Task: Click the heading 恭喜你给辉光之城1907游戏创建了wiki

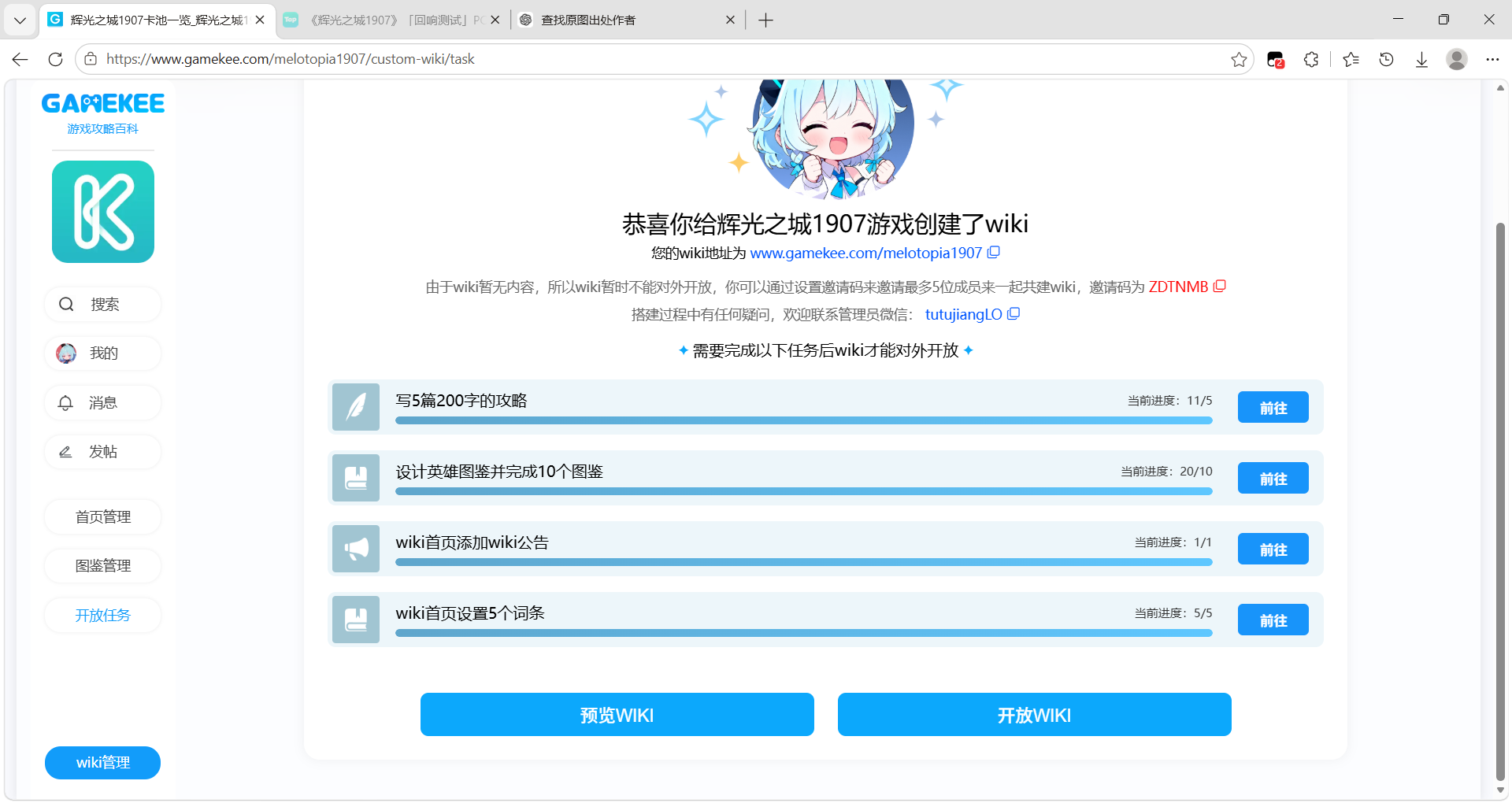Action: click(x=825, y=224)
